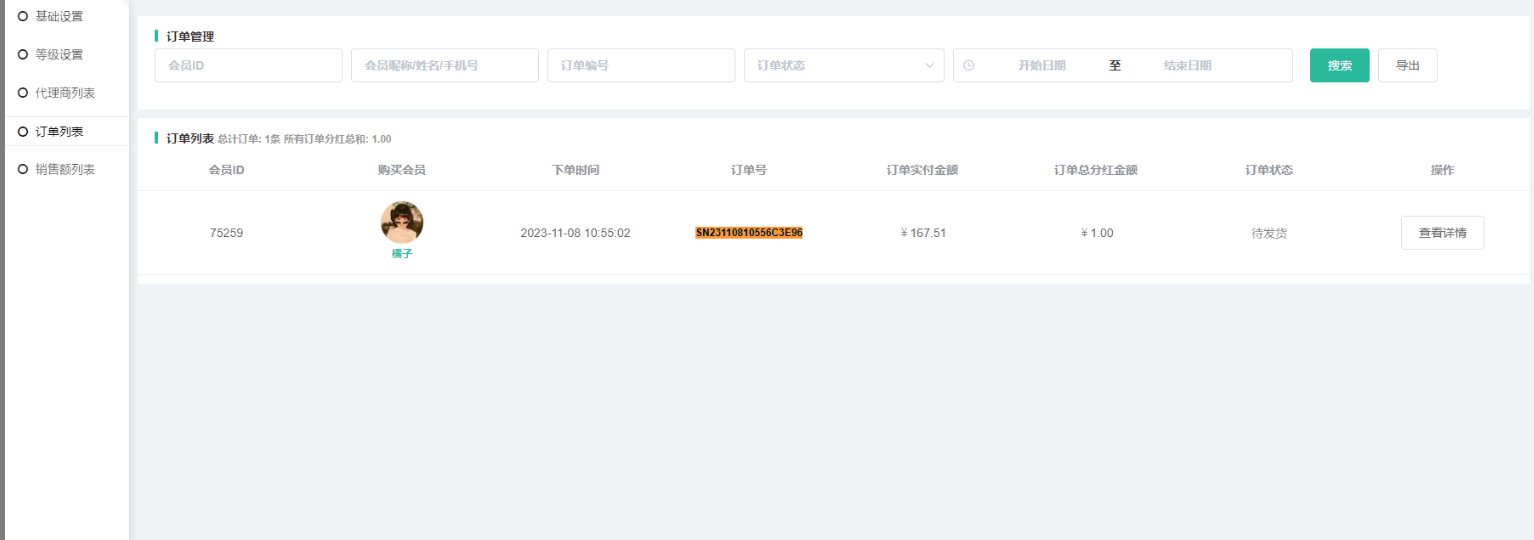The width and height of the screenshot is (1534, 540).
Task: Click the clock icon in date range field
Action: (x=968, y=66)
